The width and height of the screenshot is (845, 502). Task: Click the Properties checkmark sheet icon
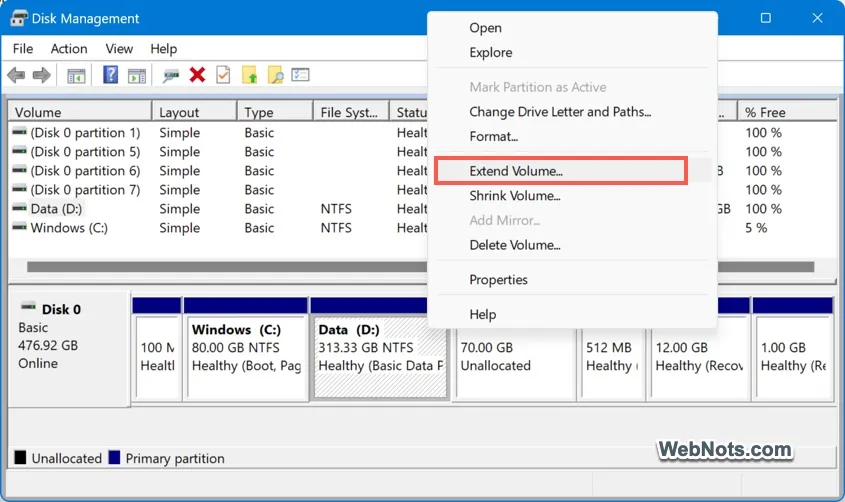coord(223,75)
